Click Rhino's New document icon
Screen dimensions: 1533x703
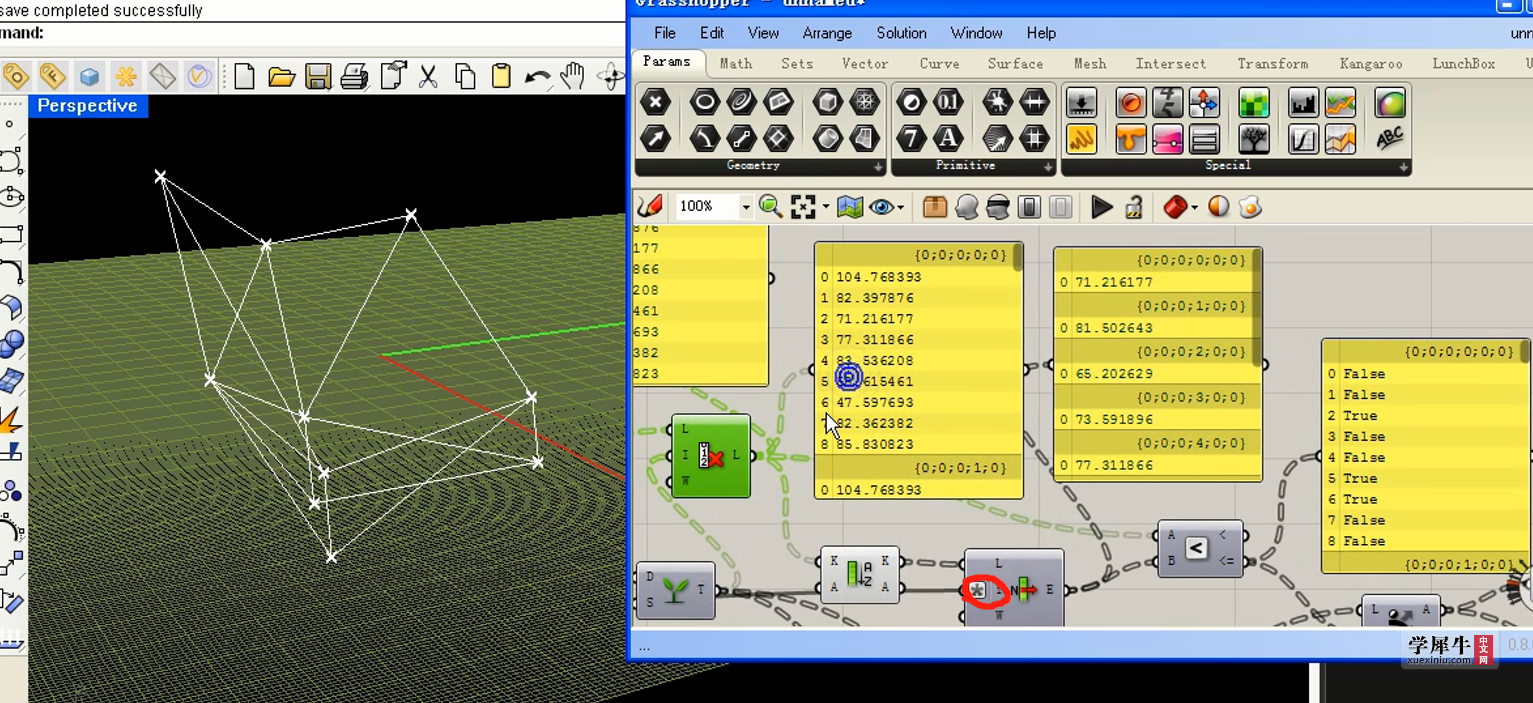click(x=245, y=76)
